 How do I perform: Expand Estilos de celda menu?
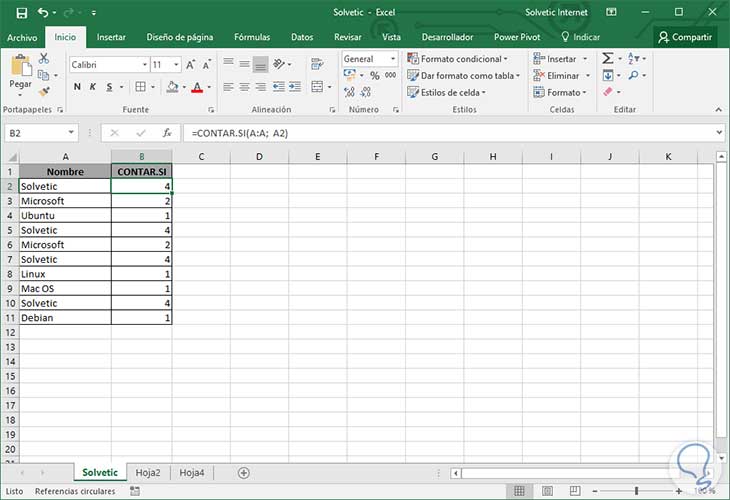(x=484, y=92)
